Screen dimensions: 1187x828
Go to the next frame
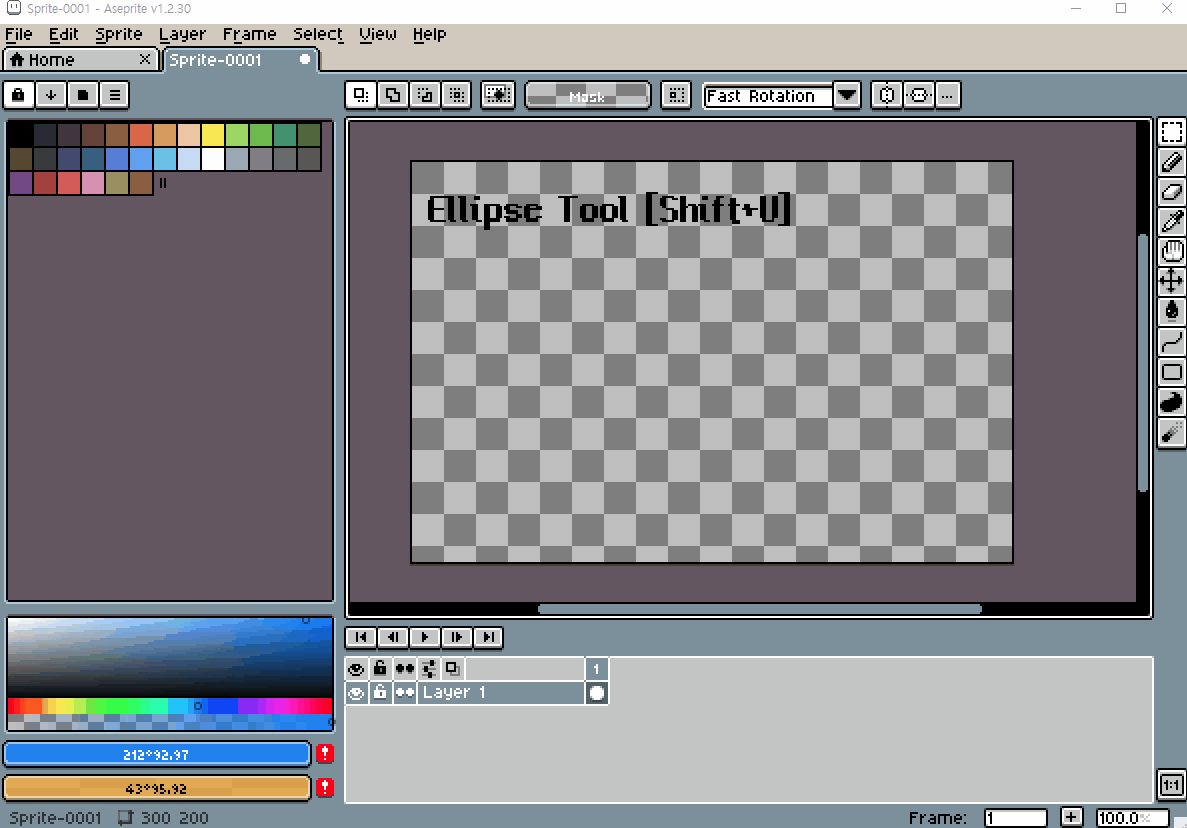point(456,637)
